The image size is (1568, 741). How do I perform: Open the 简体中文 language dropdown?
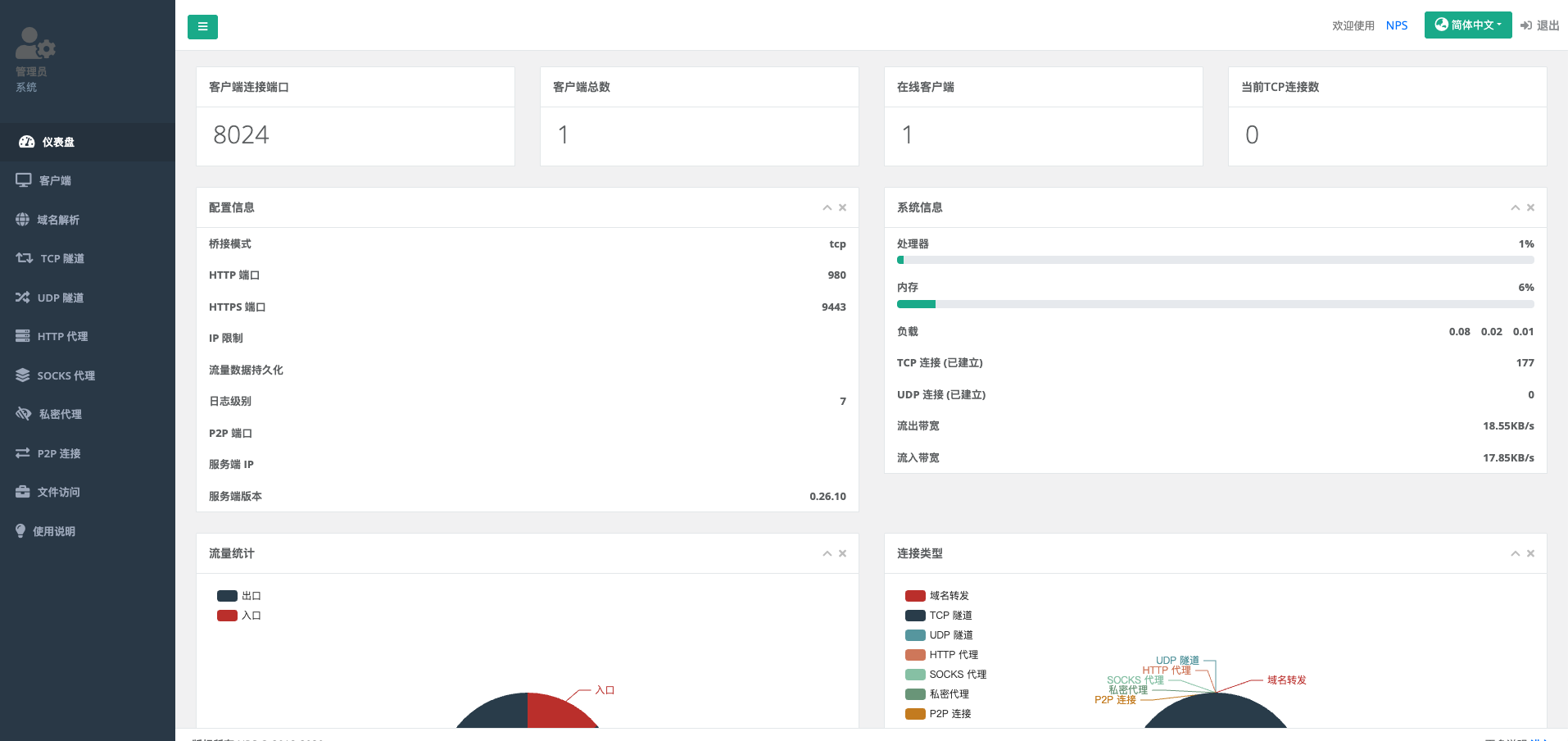[1467, 25]
